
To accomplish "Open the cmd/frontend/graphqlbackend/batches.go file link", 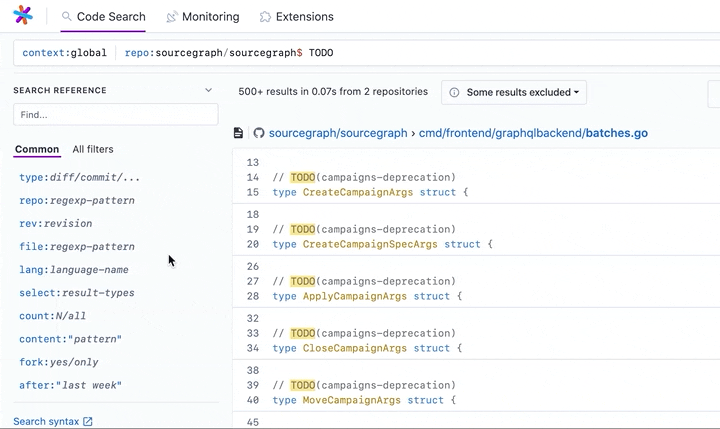I will click(x=533, y=133).
